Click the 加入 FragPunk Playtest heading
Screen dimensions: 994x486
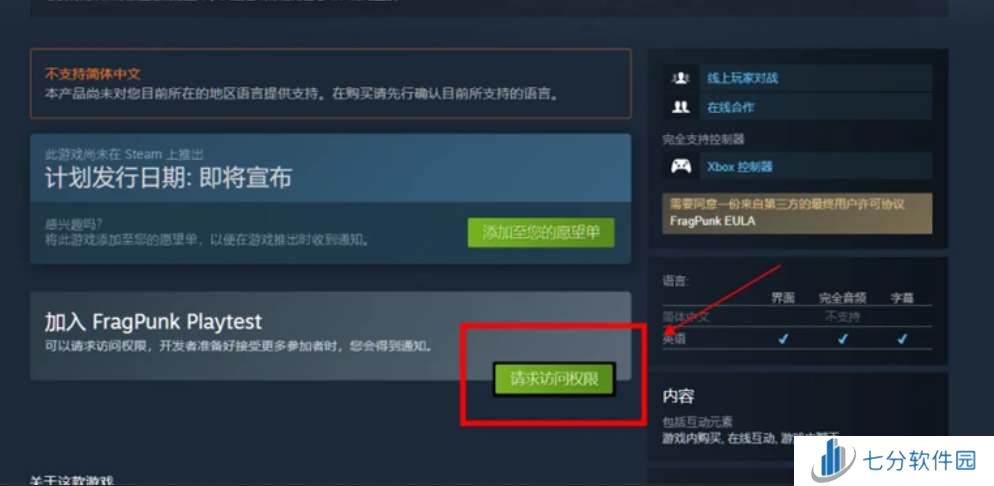coord(153,322)
